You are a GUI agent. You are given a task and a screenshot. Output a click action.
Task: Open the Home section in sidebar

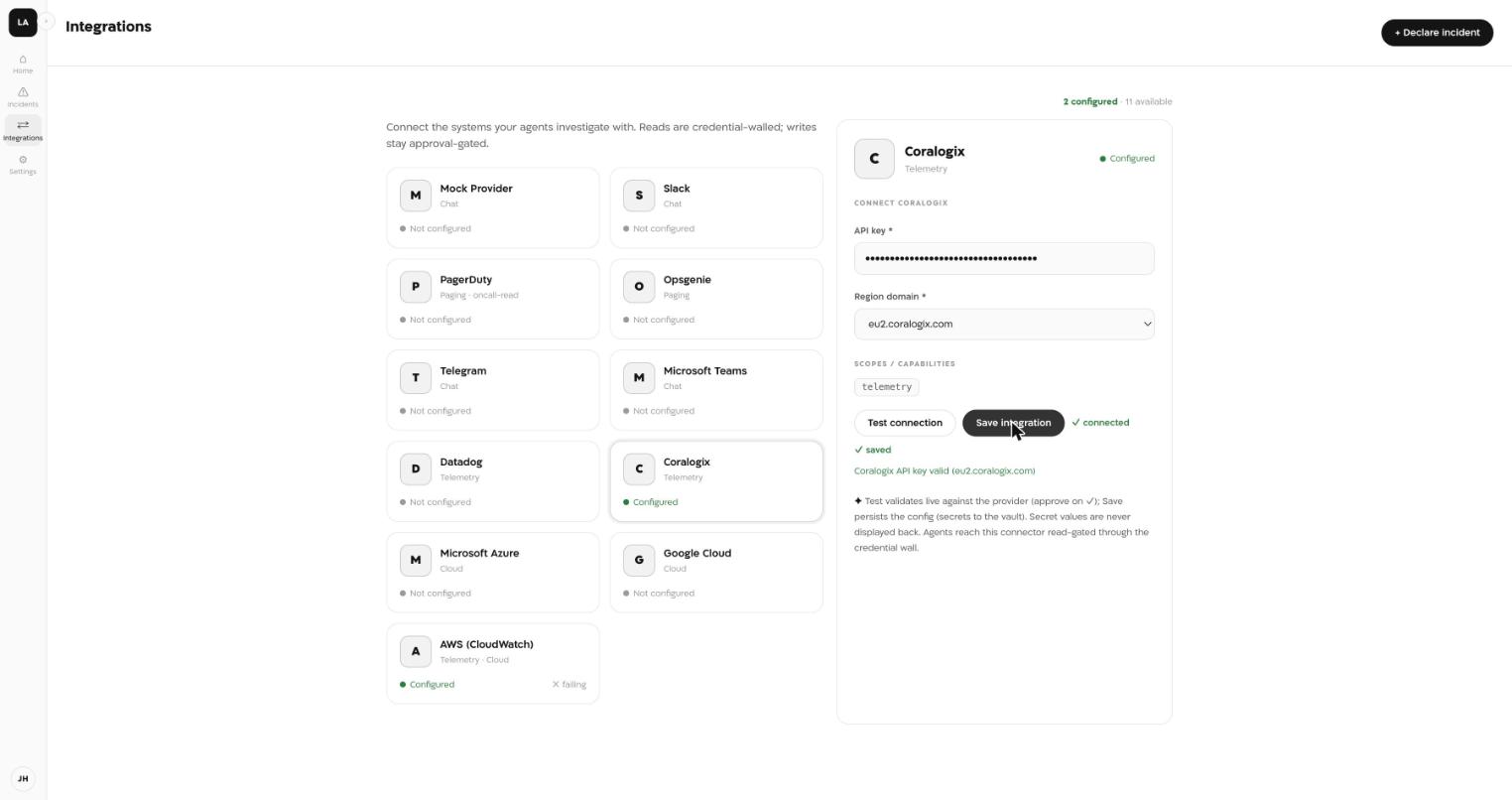pyautogui.click(x=23, y=64)
